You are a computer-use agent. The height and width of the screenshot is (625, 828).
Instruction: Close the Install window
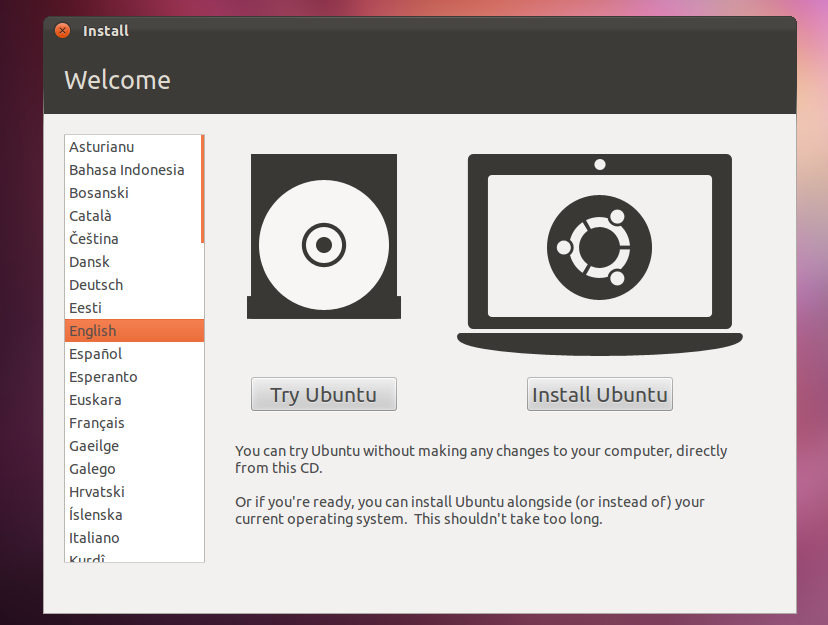coord(62,31)
